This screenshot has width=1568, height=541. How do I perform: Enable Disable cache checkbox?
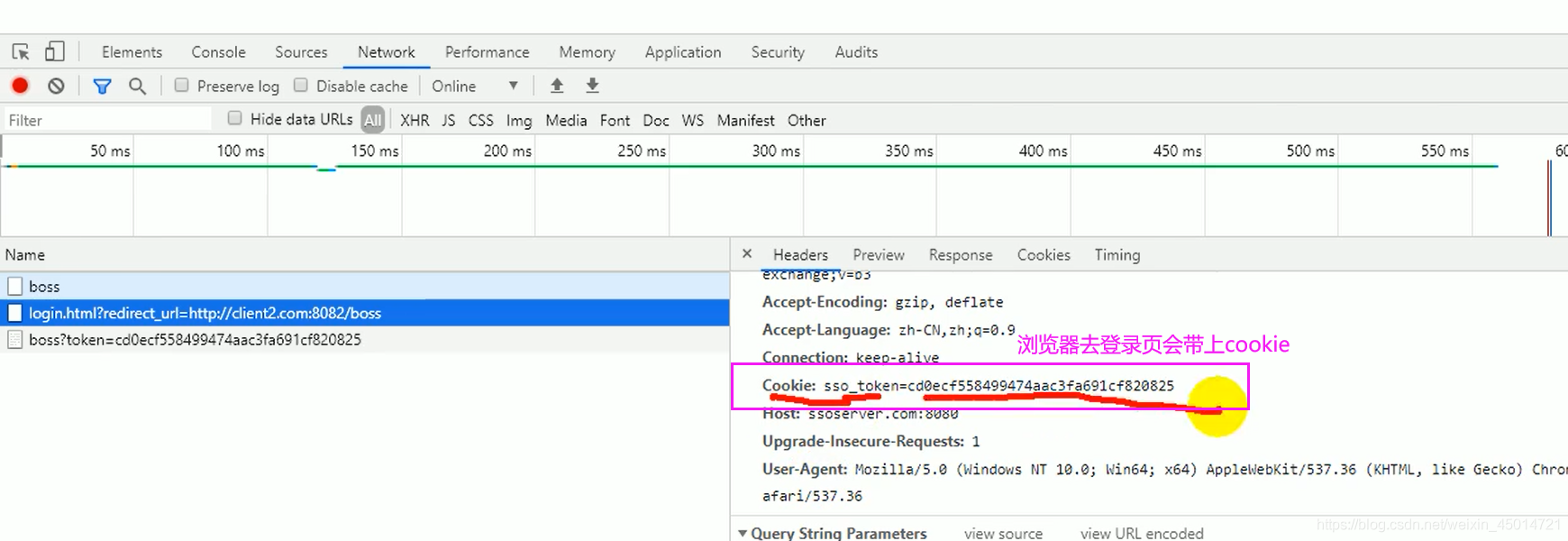(x=301, y=85)
